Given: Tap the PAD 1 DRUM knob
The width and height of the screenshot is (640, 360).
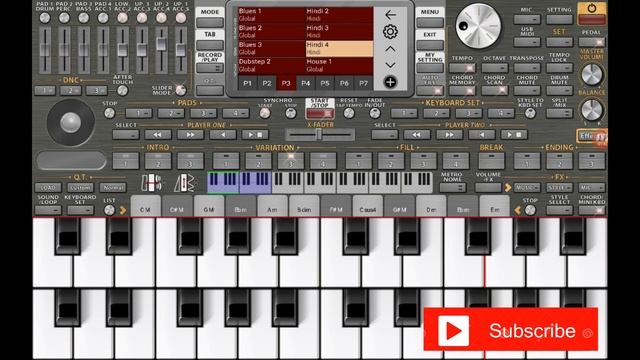Looking at the screenshot, I should (45, 18).
